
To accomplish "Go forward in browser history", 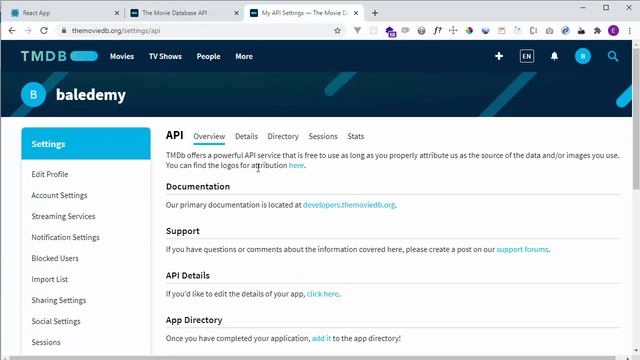I will (x=28, y=31).
